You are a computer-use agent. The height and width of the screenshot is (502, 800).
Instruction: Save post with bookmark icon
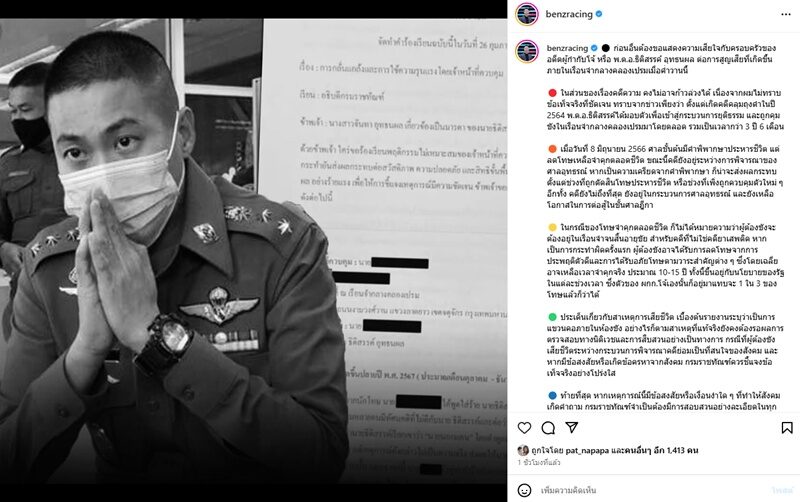[x=787, y=428]
